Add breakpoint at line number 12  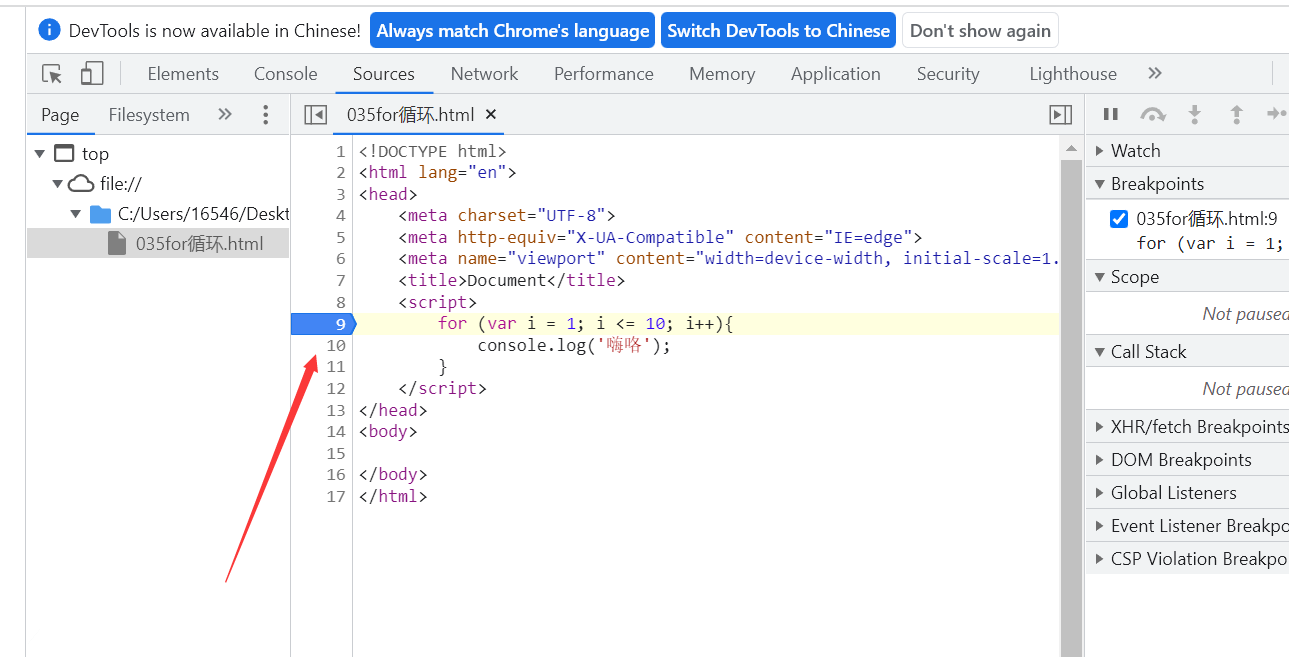[335, 388]
